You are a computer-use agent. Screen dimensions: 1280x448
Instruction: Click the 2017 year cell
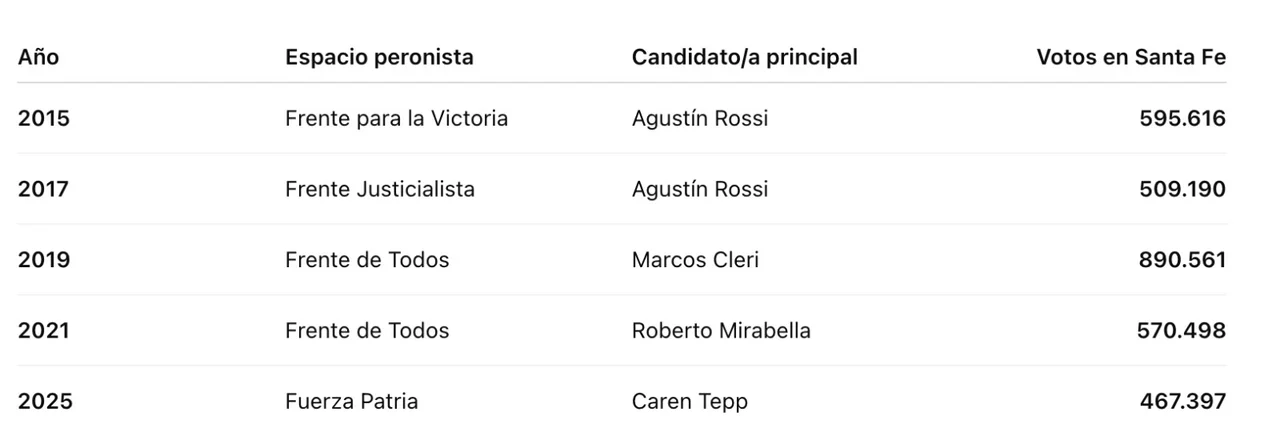pos(44,189)
